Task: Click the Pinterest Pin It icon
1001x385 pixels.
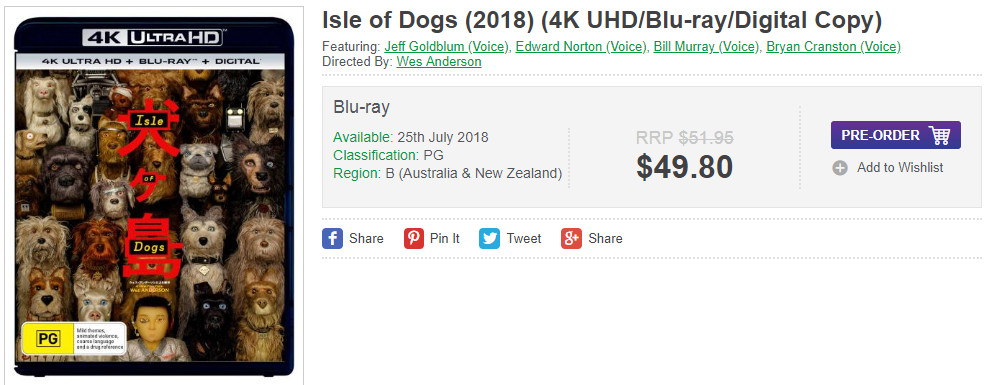Action: tap(414, 239)
